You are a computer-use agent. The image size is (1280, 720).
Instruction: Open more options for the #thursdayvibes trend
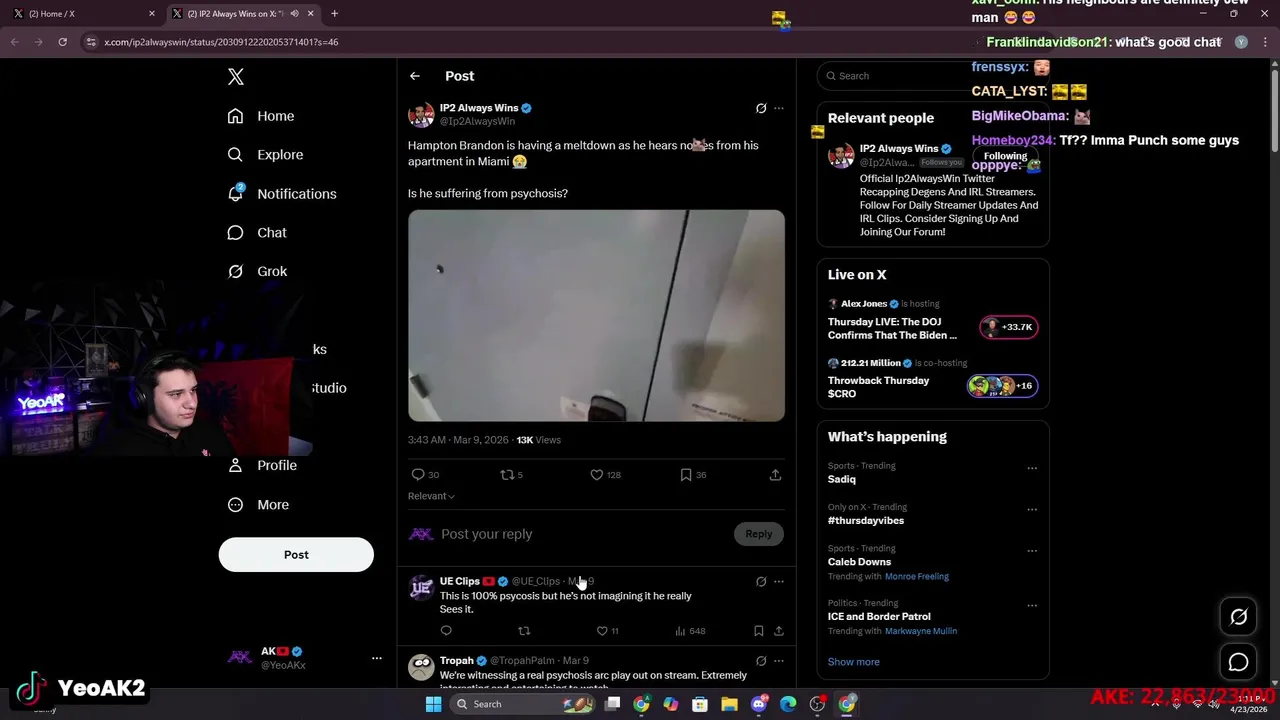(1032, 509)
